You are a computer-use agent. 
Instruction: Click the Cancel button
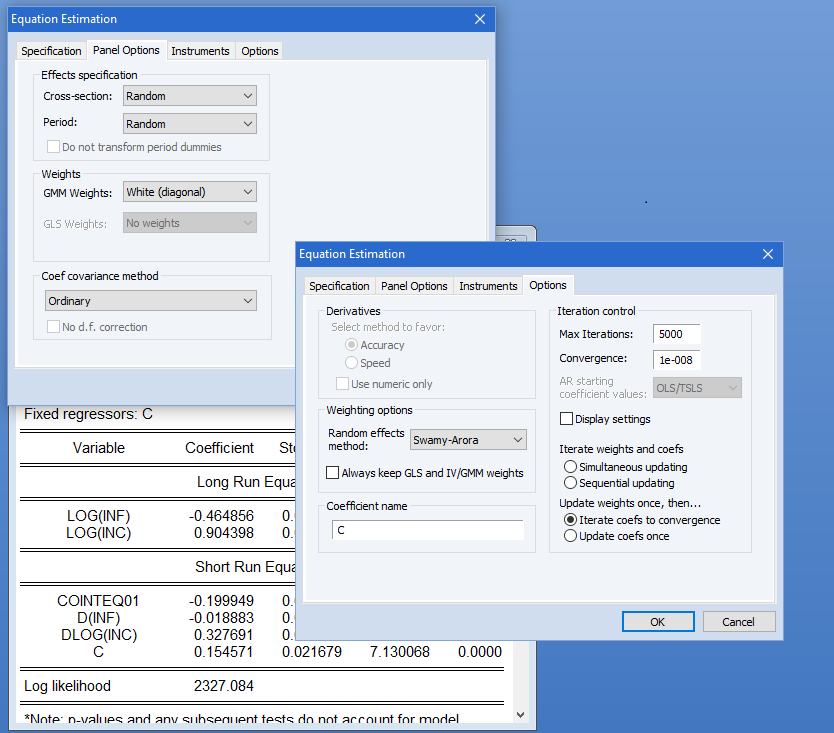click(738, 621)
